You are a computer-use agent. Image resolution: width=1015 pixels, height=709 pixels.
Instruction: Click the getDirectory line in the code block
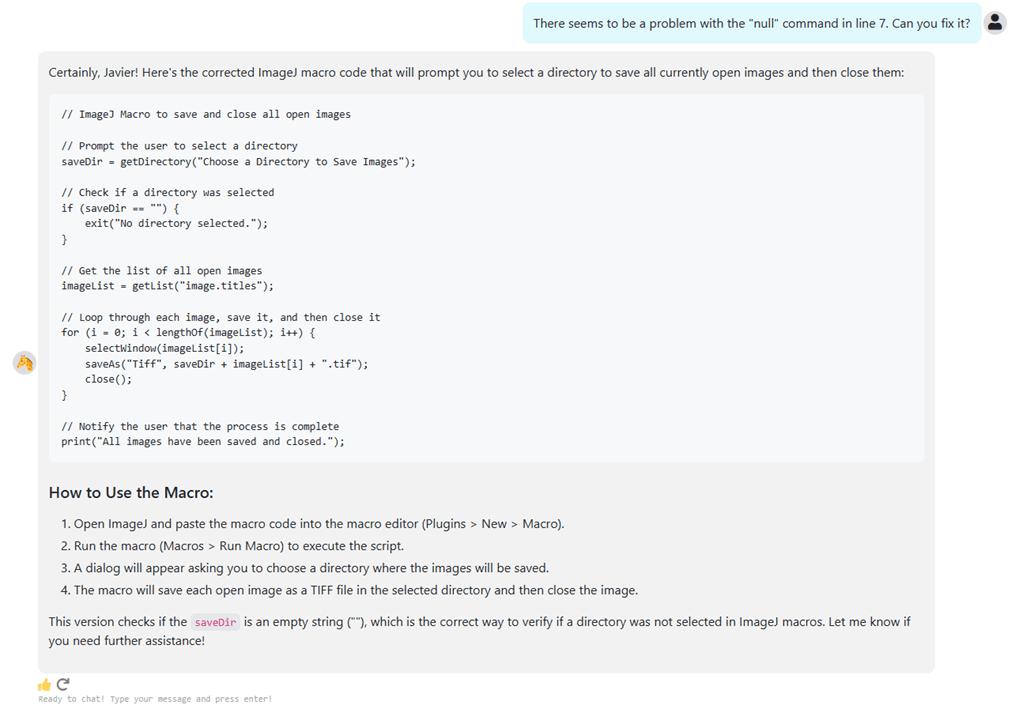(x=238, y=161)
